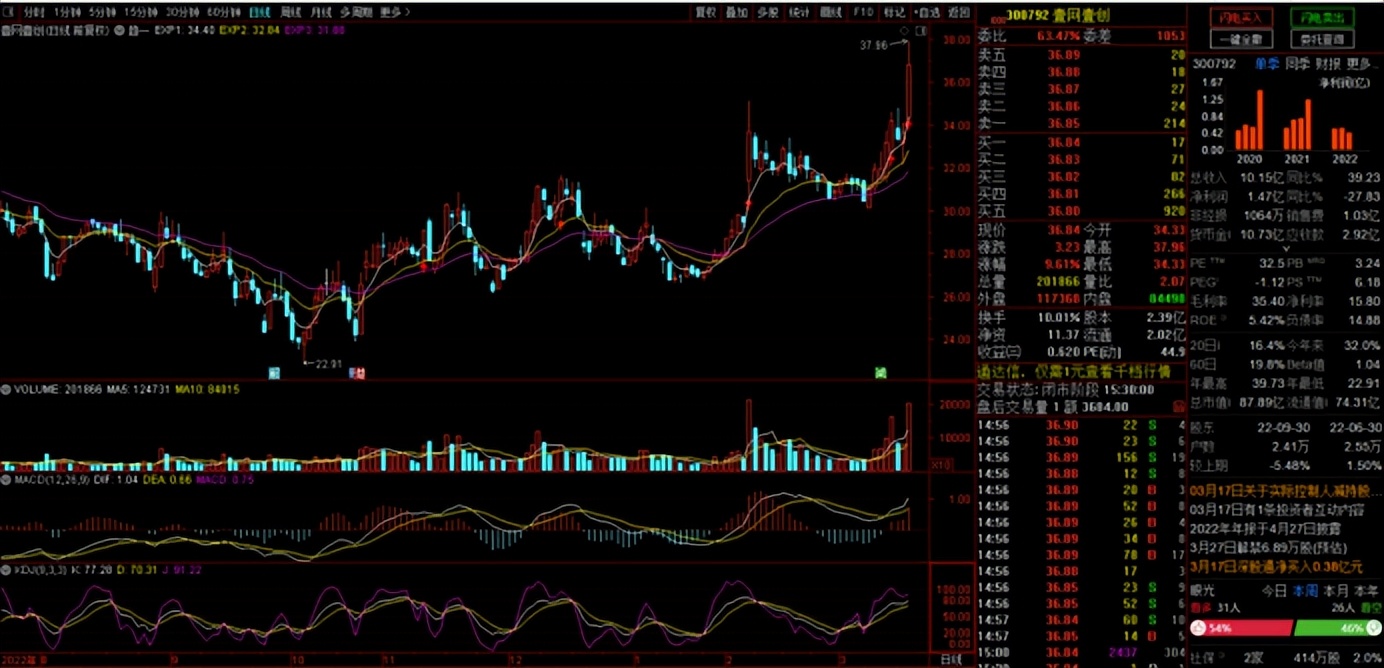
Task: Click the bearish thumbs-down icon on green bar
Action: click(x=1375, y=628)
